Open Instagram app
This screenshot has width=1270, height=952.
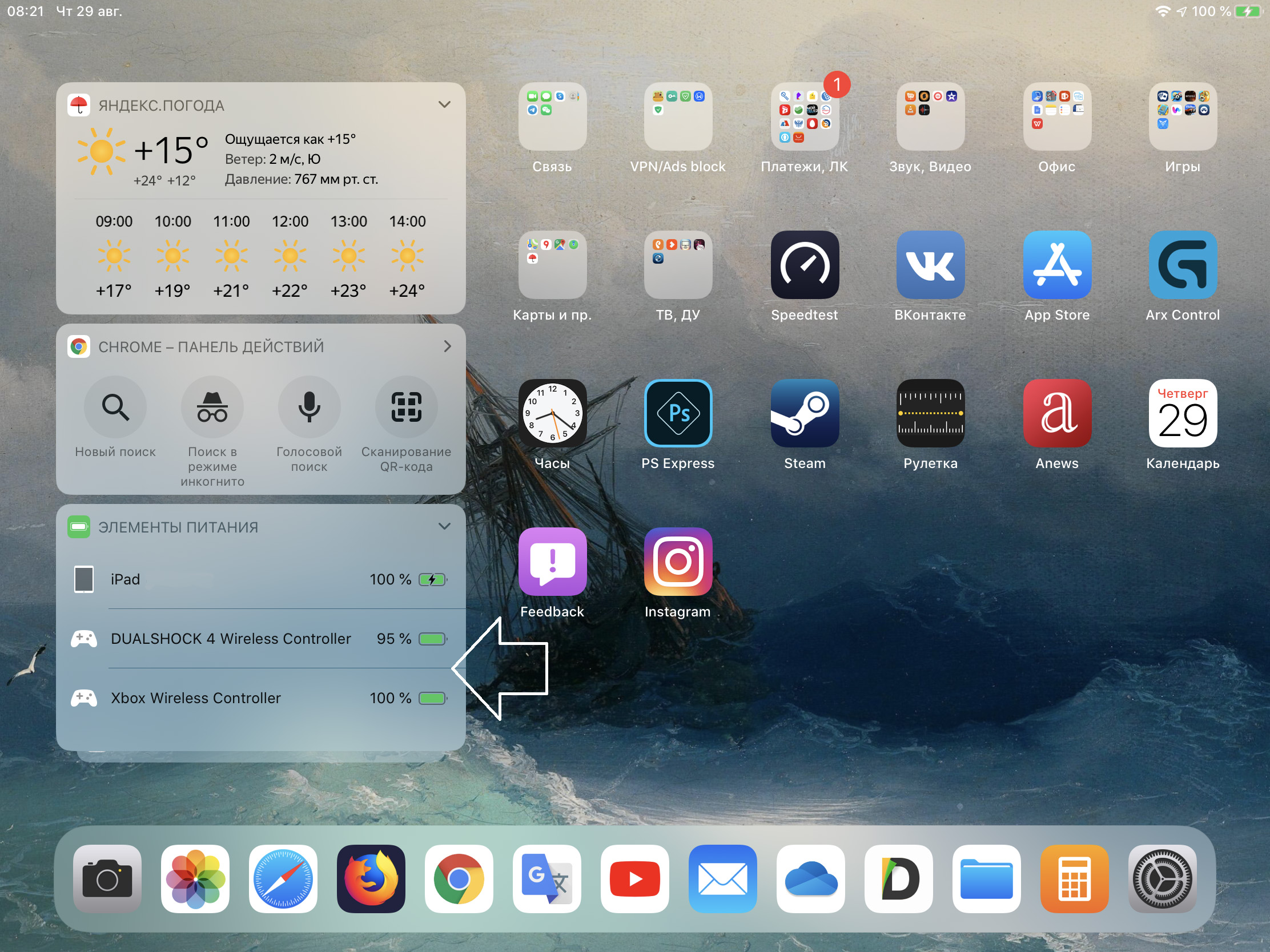pyautogui.click(x=678, y=562)
